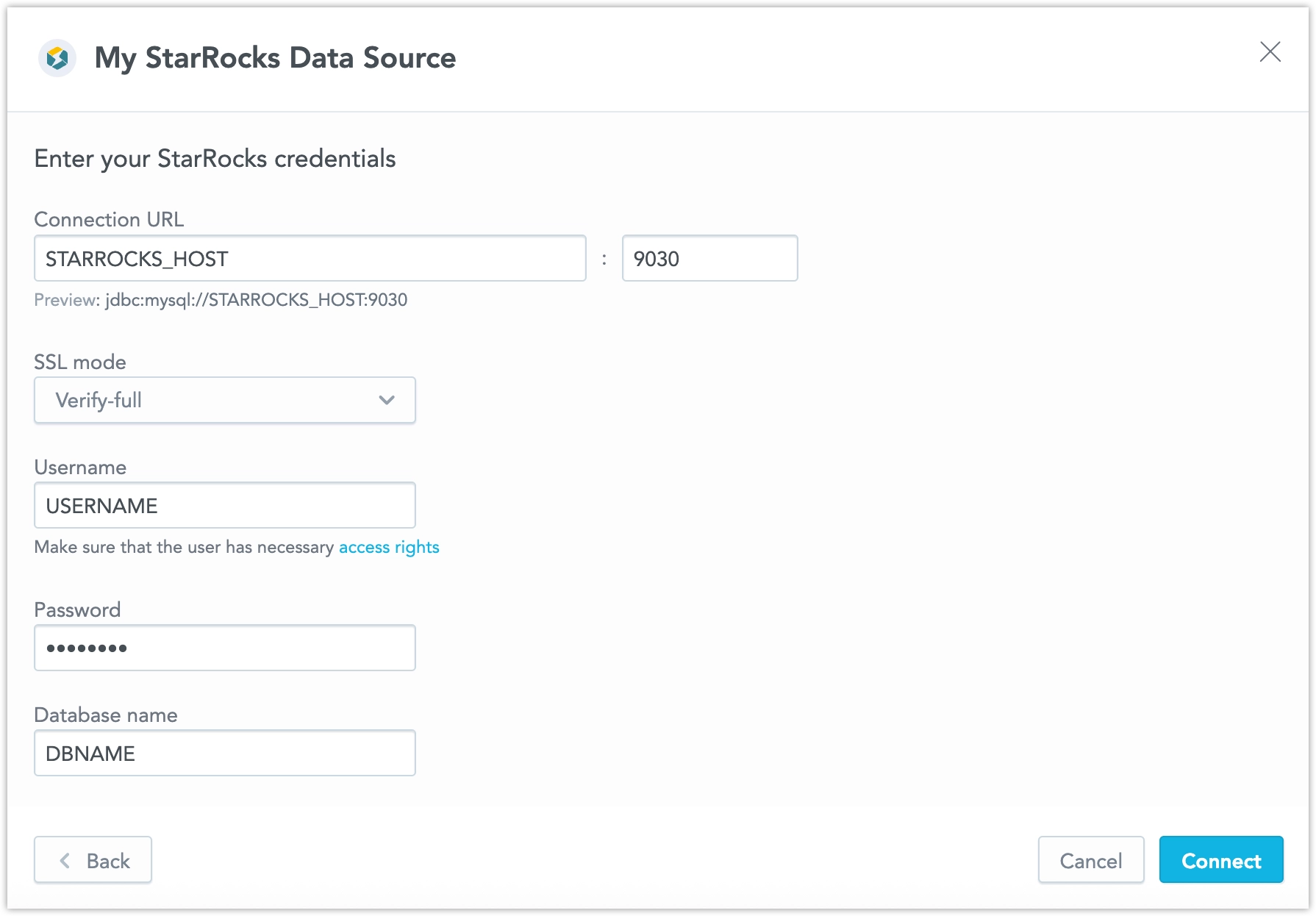1316x916 pixels.
Task: Click the JDBC connection preview text
Action: 220,300
